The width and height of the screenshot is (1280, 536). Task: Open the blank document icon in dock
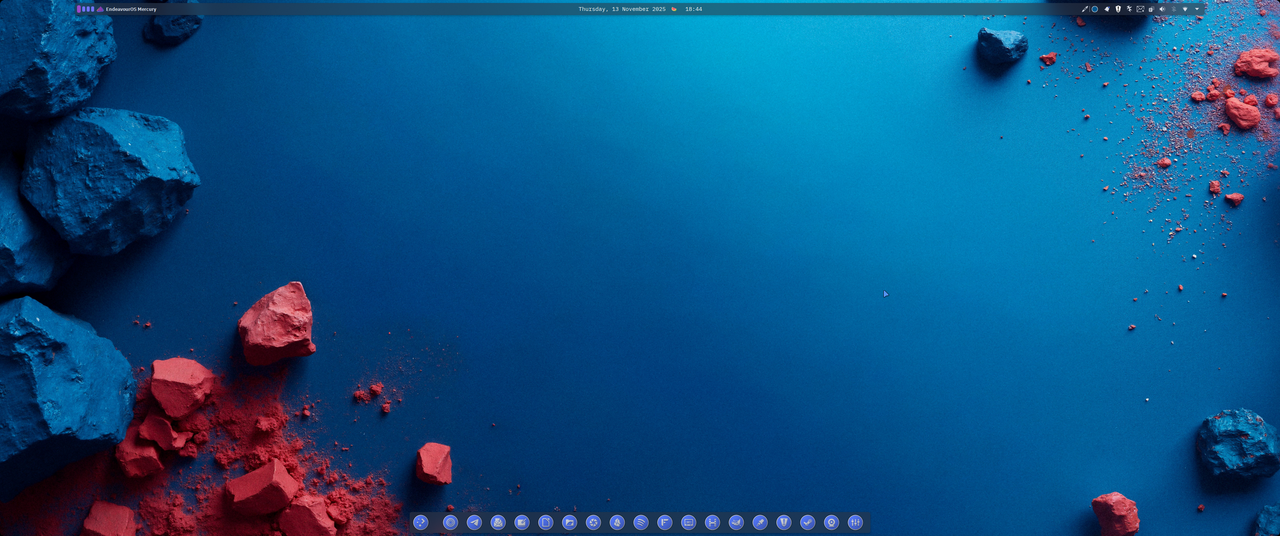546,522
